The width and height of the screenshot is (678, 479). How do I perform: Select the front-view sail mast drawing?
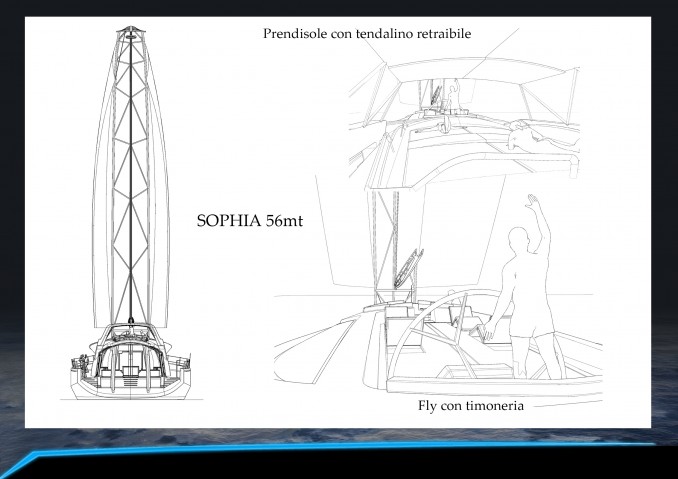(131, 176)
